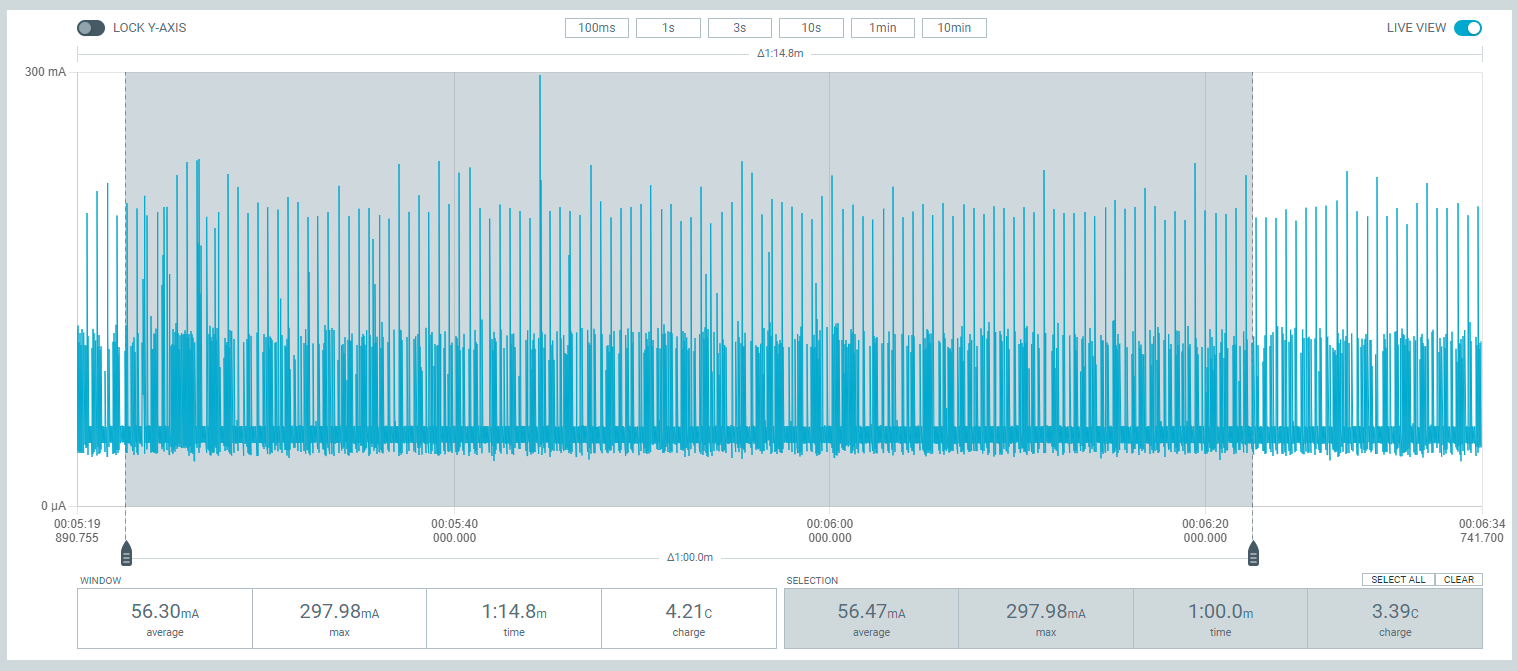Screen dimensions: 1518x671
Task: Clear the current selection
Action: [1459, 580]
